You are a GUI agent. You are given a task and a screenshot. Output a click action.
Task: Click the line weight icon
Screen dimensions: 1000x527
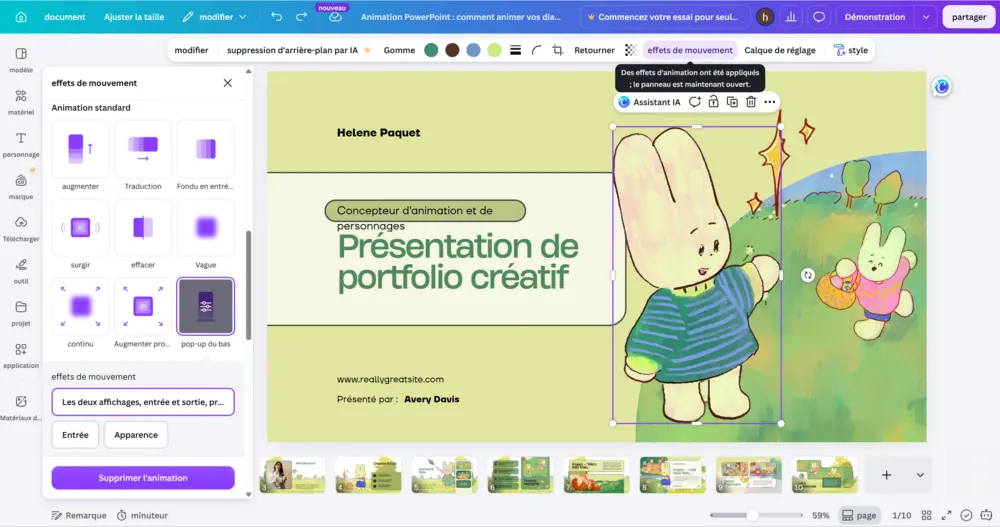click(x=515, y=50)
